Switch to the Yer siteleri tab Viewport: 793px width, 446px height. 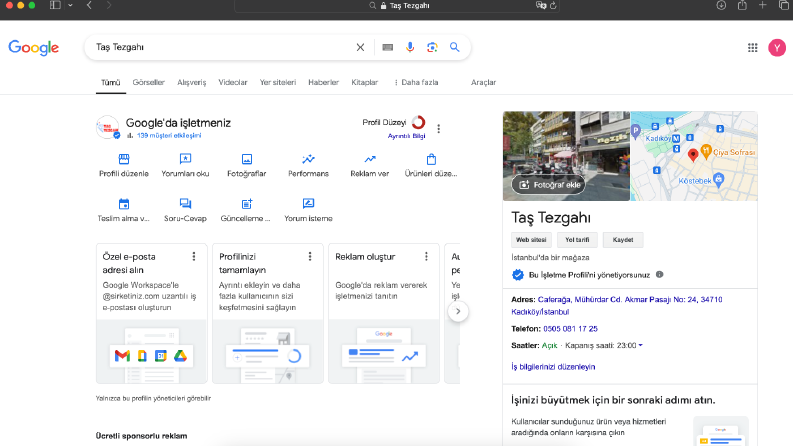tap(278, 82)
